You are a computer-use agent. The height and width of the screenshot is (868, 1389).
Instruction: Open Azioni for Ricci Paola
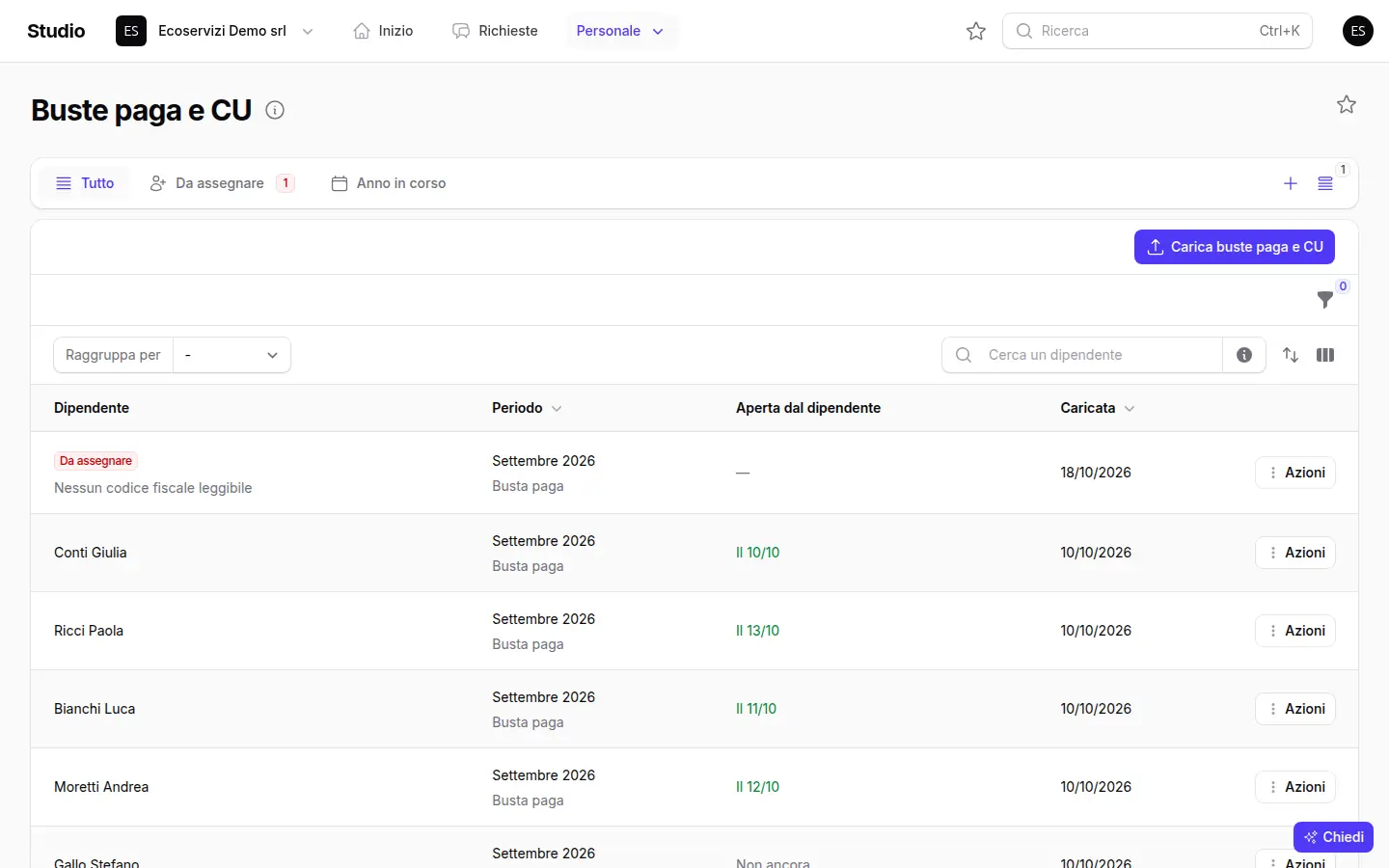(1295, 631)
